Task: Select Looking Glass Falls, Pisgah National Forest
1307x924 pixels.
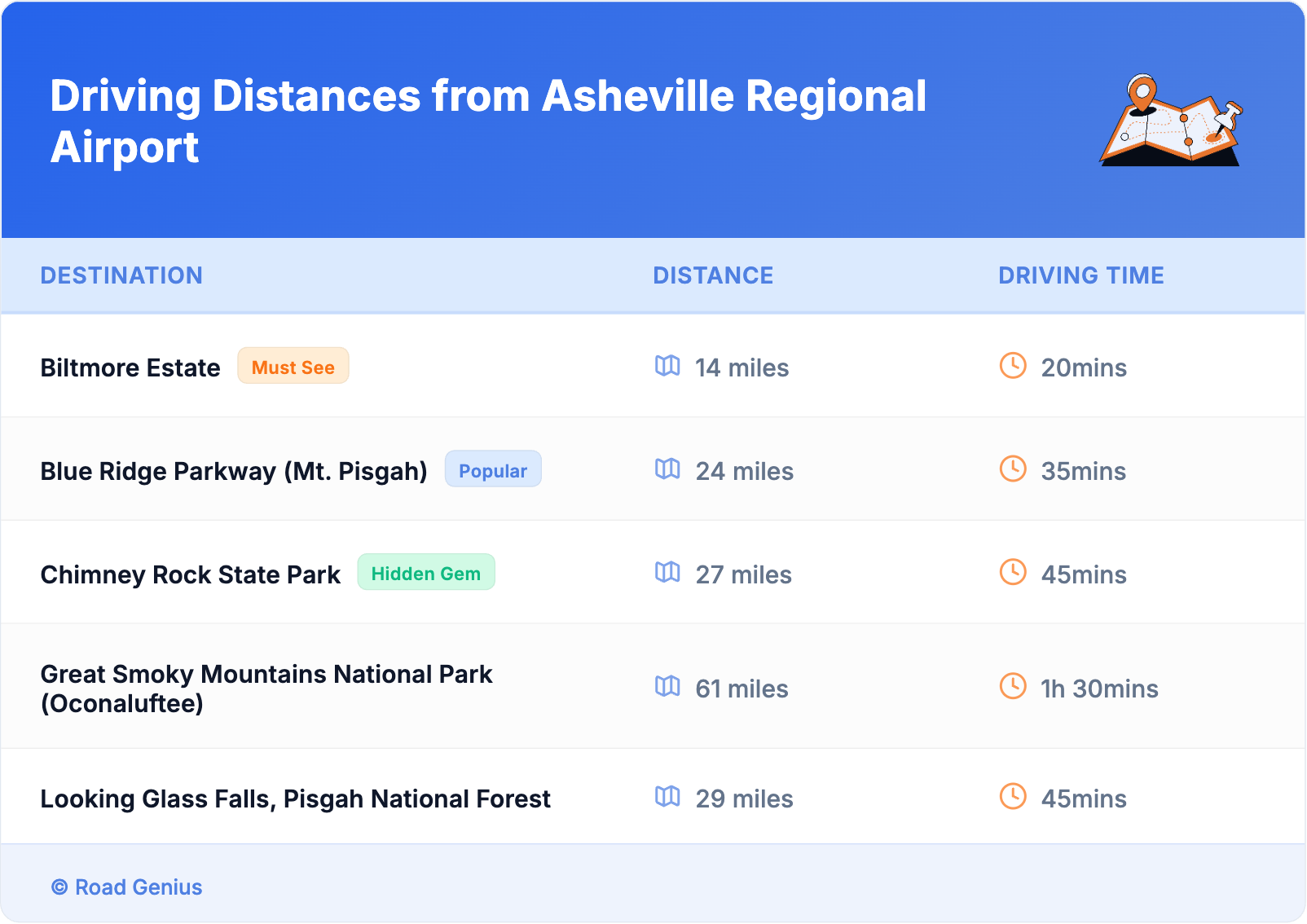Action: [296, 799]
